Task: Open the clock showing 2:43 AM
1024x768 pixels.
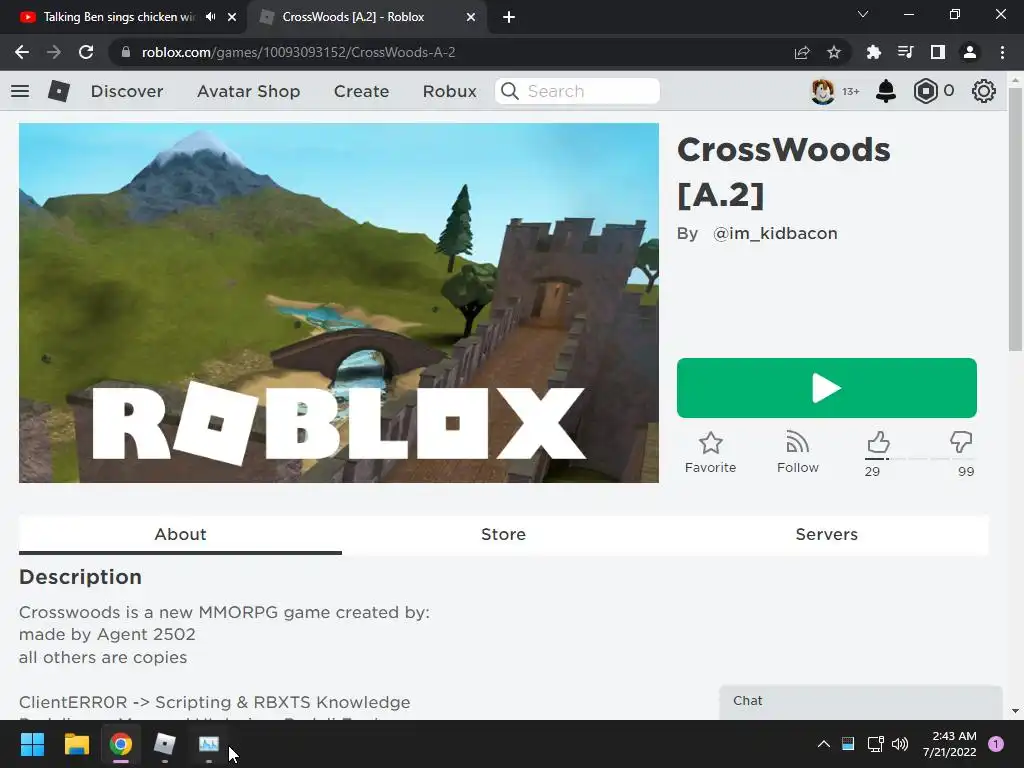Action: [x=950, y=744]
